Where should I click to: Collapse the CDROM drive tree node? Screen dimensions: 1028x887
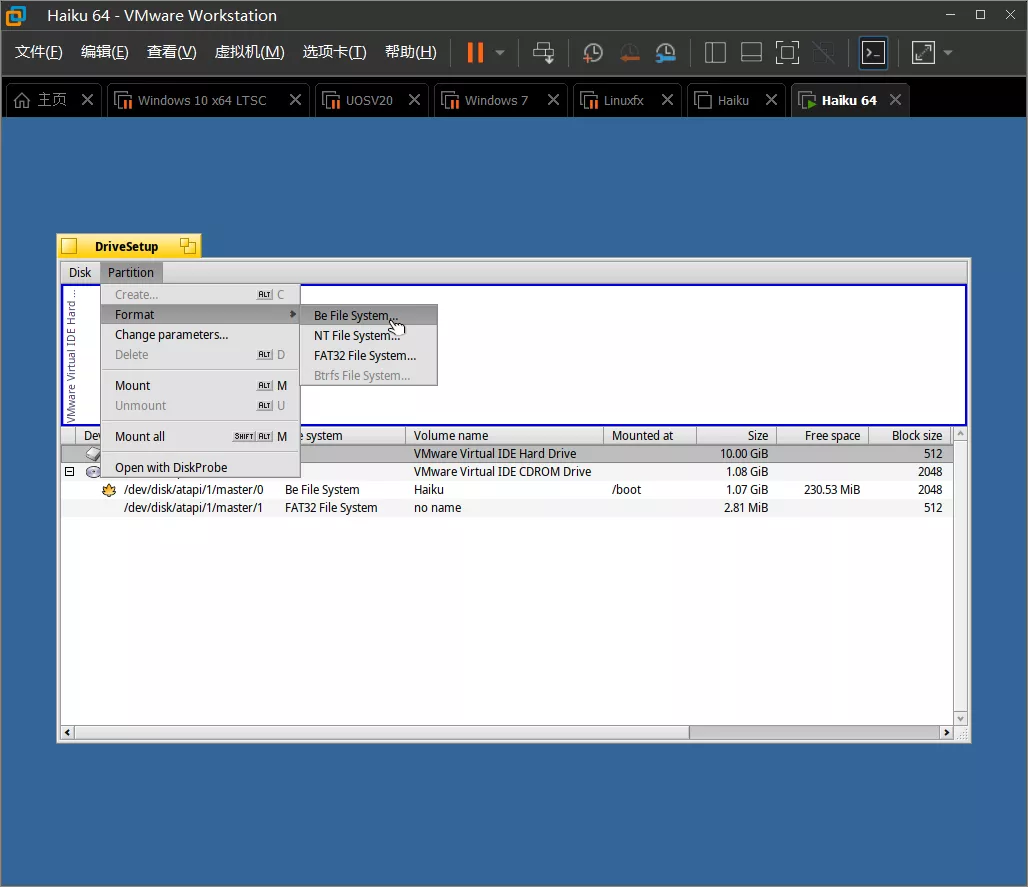point(69,472)
